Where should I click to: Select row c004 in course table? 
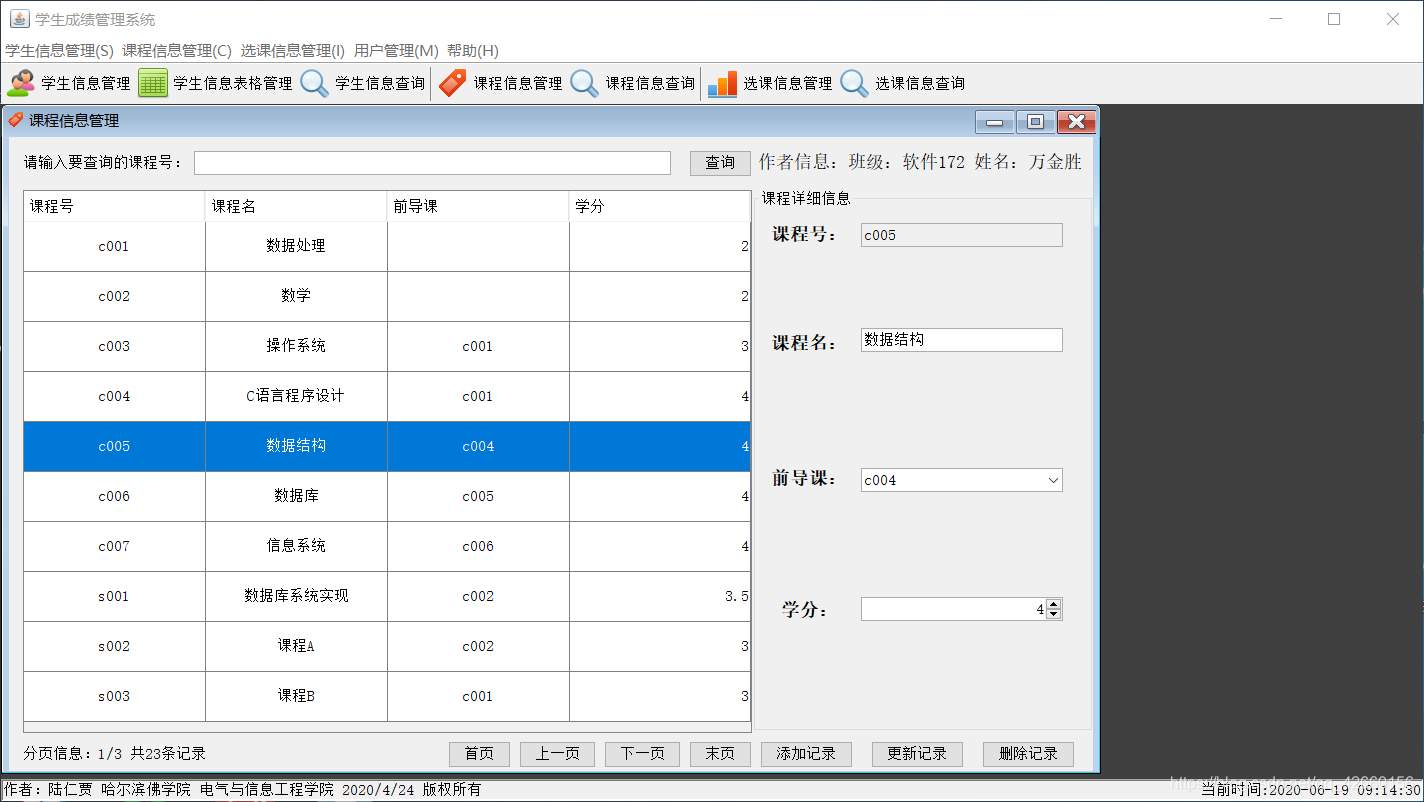(x=387, y=396)
